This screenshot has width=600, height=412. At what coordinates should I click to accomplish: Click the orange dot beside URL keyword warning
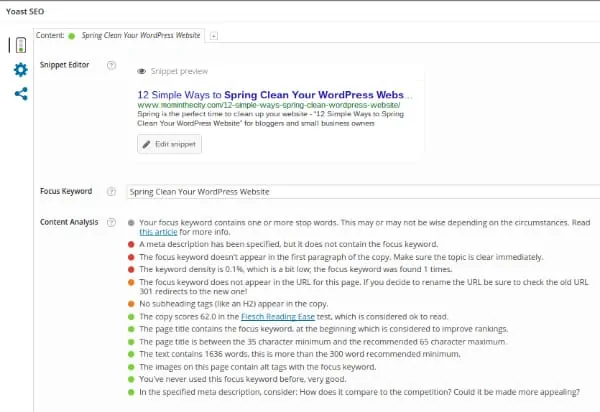pos(131,282)
